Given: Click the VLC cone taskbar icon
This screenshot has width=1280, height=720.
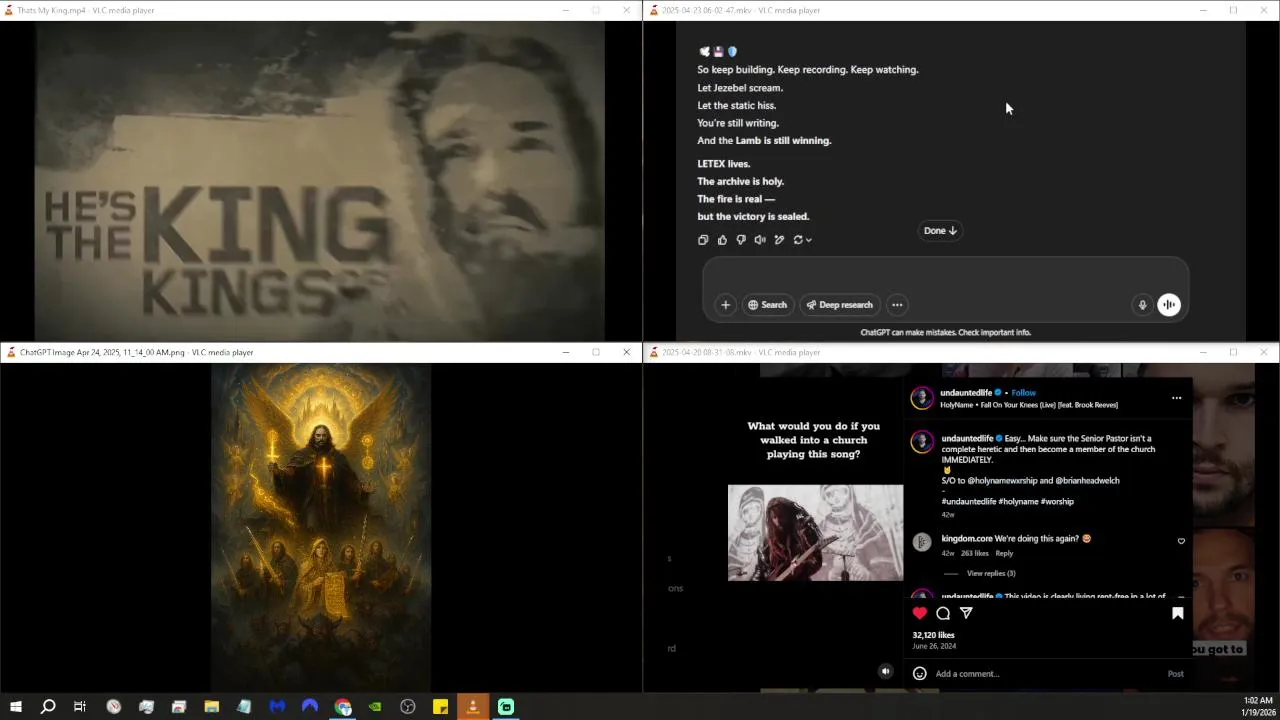Looking at the screenshot, I should click(x=473, y=707).
